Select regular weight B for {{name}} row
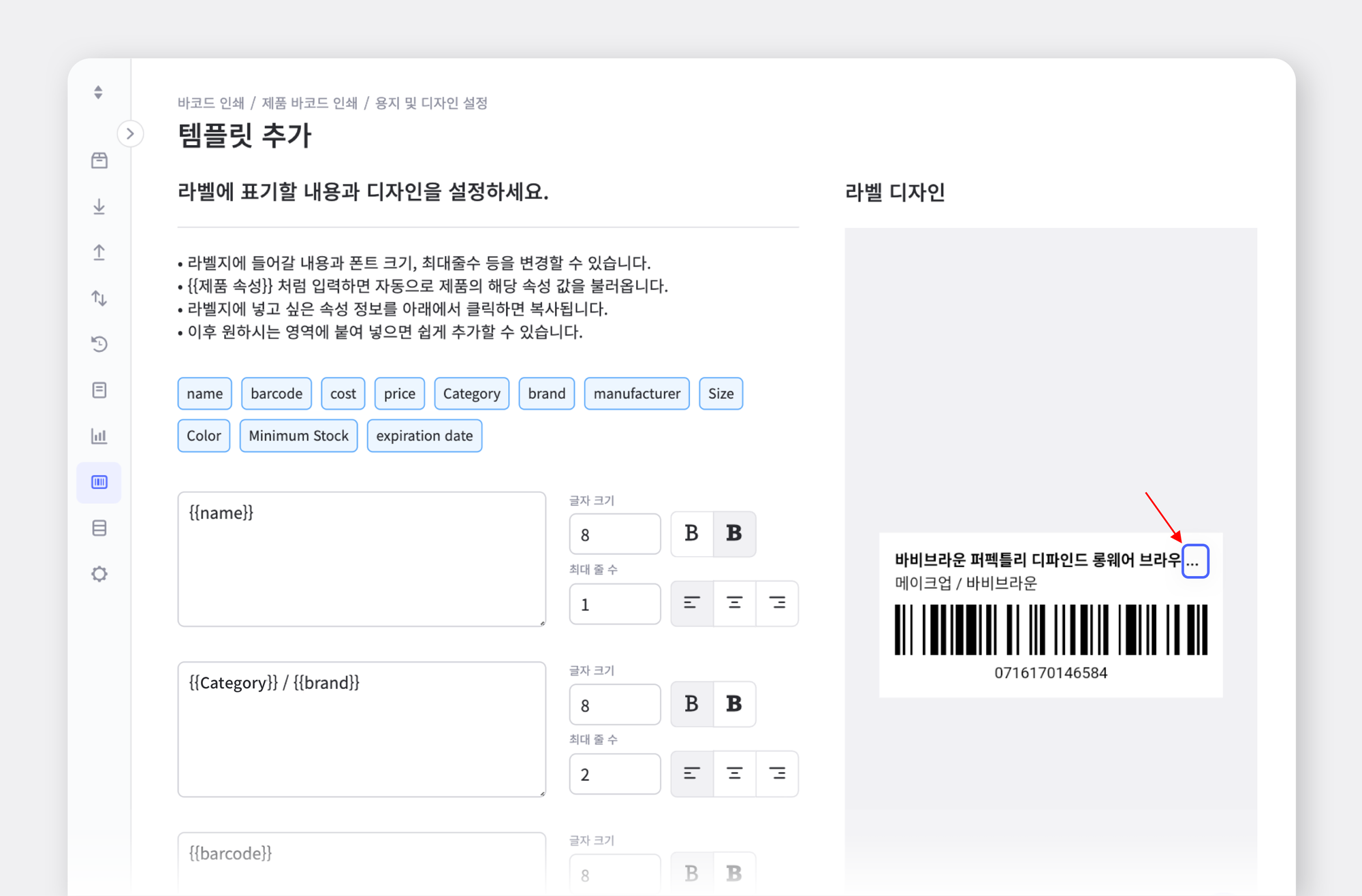The width and height of the screenshot is (1362, 896). [x=692, y=534]
